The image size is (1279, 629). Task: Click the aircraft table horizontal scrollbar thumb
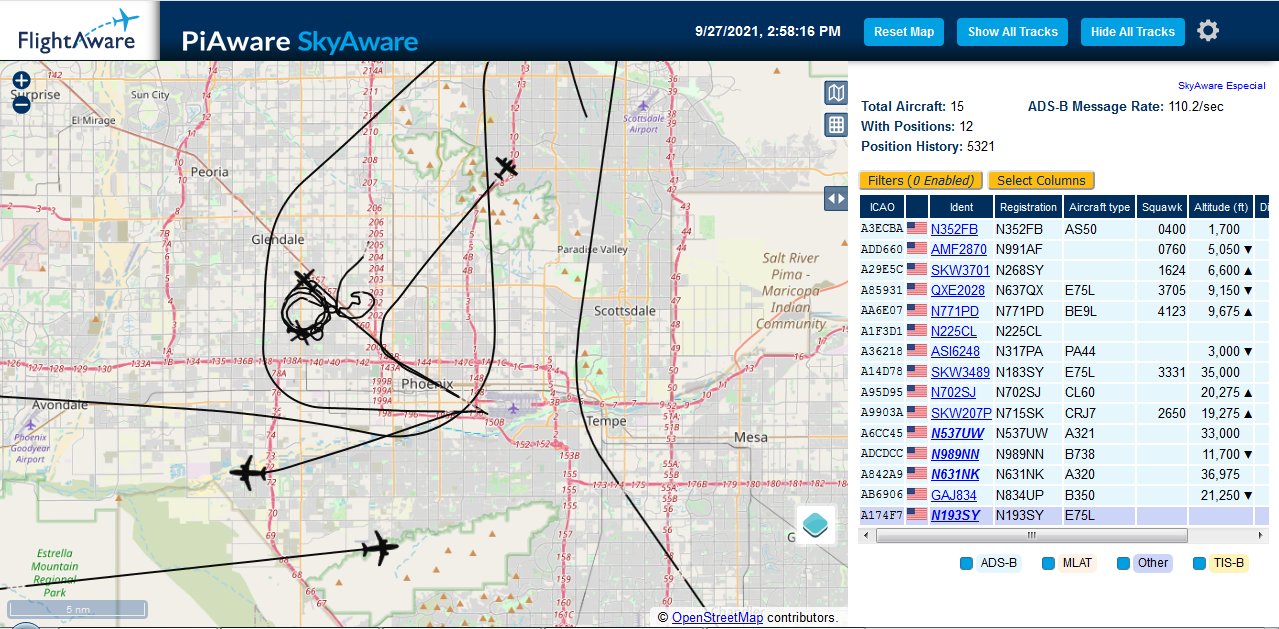tap(1032, 536)
